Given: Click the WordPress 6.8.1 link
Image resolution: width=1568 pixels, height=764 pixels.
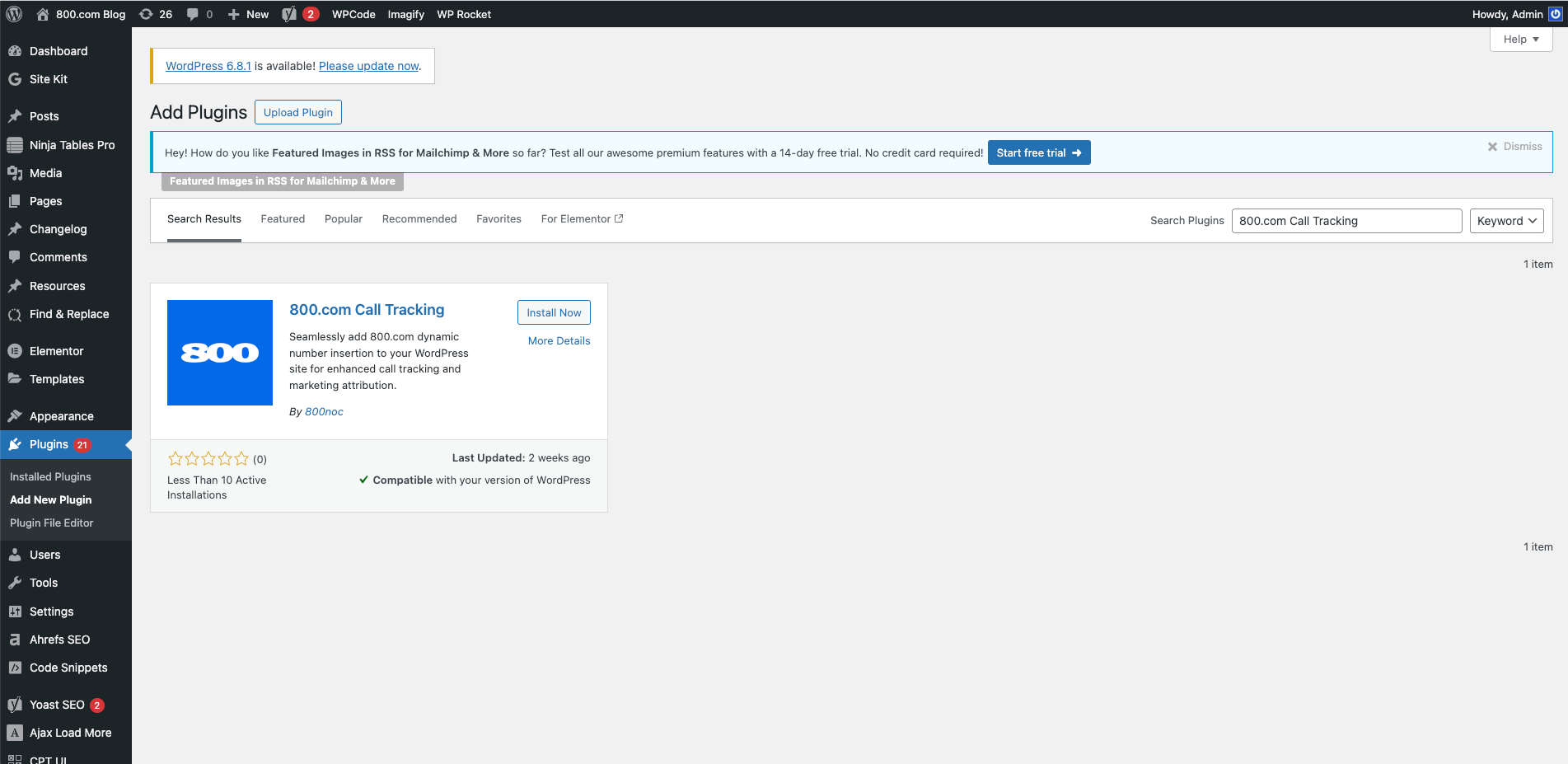Looking at the screenshot, I should point(208,66).
